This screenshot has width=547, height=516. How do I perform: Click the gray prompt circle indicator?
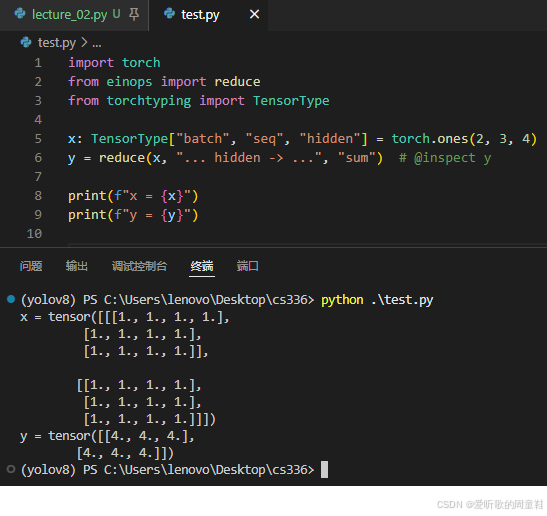pyautogui.click(x=11, y=469)
